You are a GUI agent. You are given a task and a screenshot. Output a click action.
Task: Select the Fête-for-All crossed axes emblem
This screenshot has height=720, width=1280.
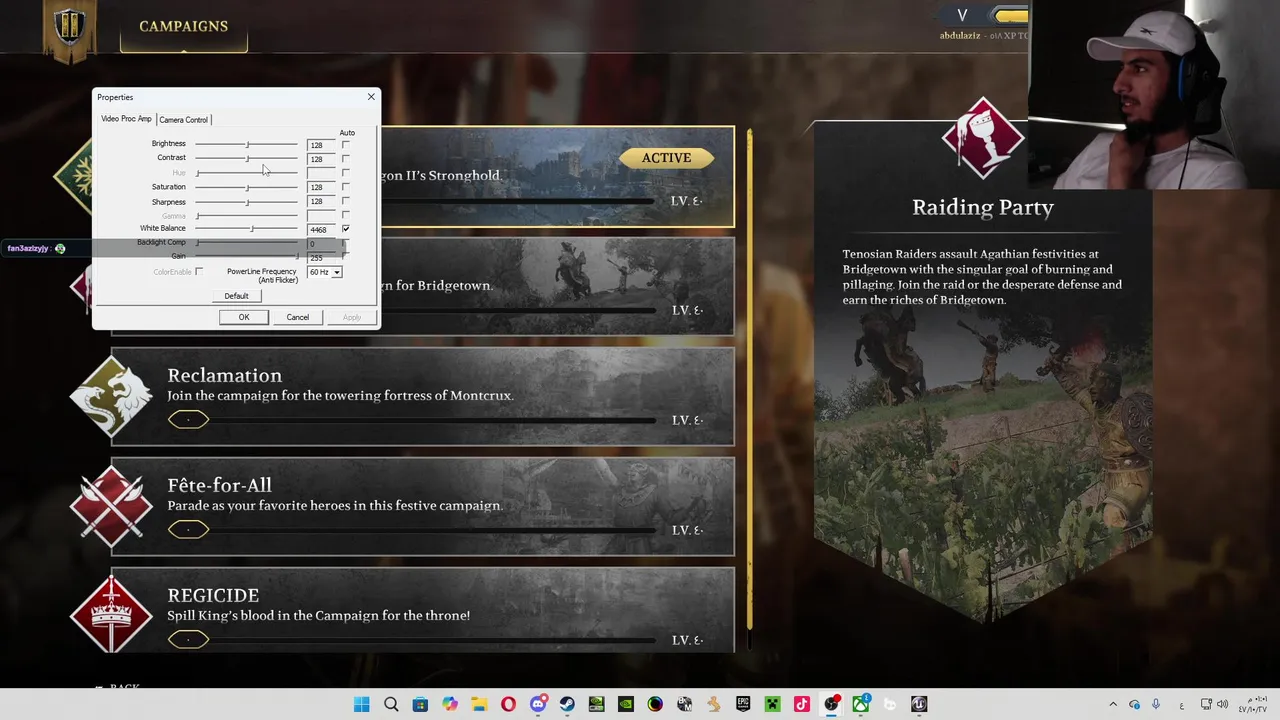click(111, 507)
